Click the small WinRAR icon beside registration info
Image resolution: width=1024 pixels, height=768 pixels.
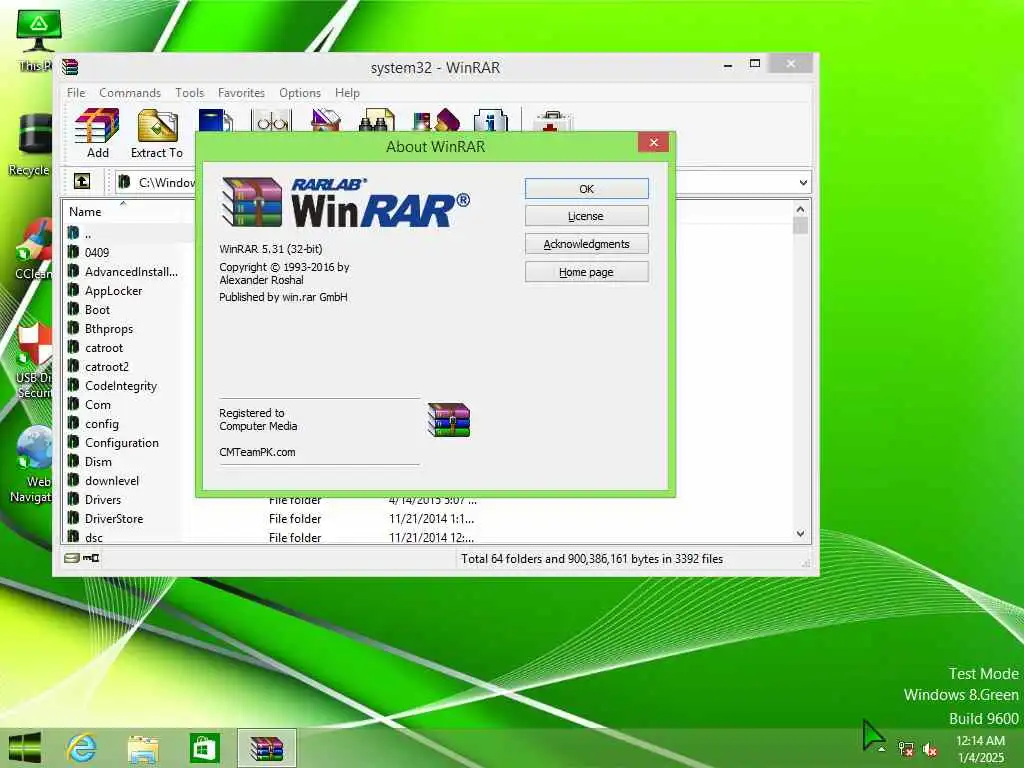(x=449, y=420)
